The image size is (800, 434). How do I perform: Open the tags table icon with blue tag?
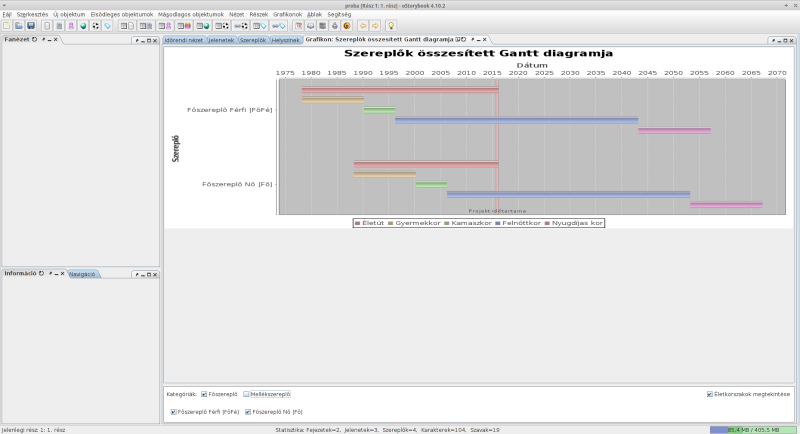(260, 25)
